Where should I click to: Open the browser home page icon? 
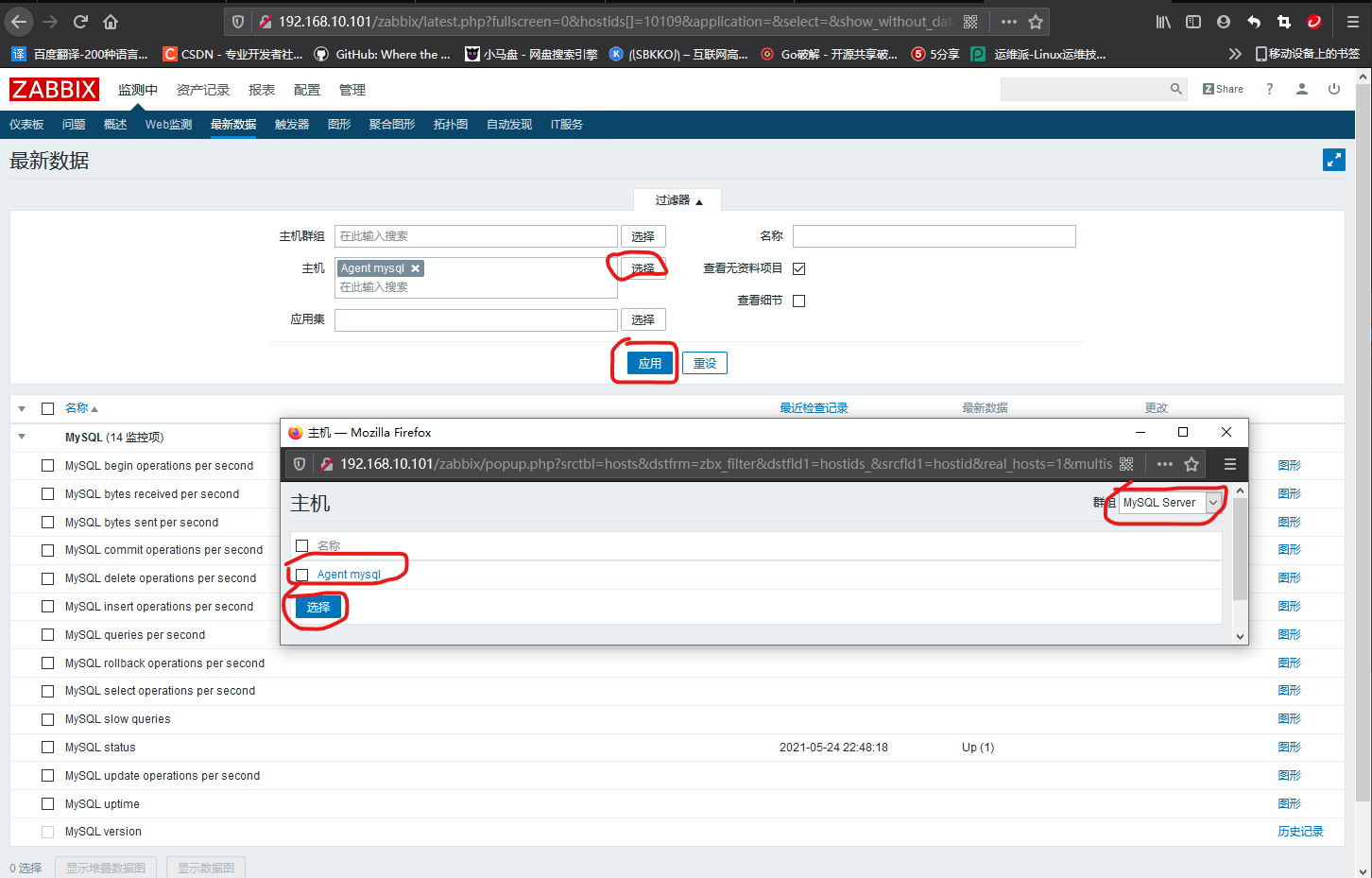pyautogui.click(x=111, y=21)
